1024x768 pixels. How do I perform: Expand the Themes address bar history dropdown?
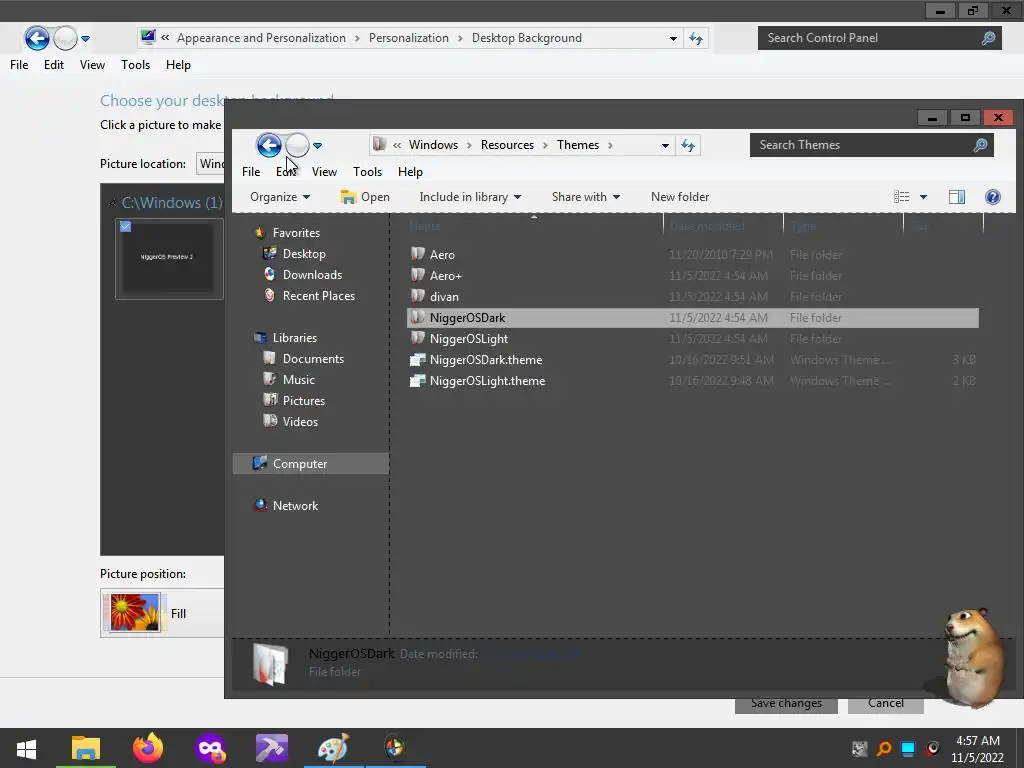pyautogui.click(x=665, y=145)
